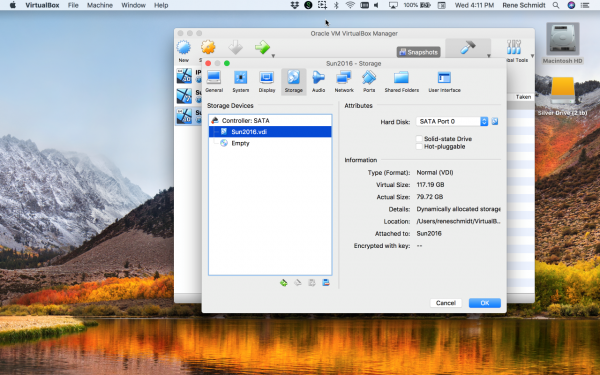Screen dimensions: 600x375
Task: Open the Global Tools dropdown arrow
Action: pos(532,56)
